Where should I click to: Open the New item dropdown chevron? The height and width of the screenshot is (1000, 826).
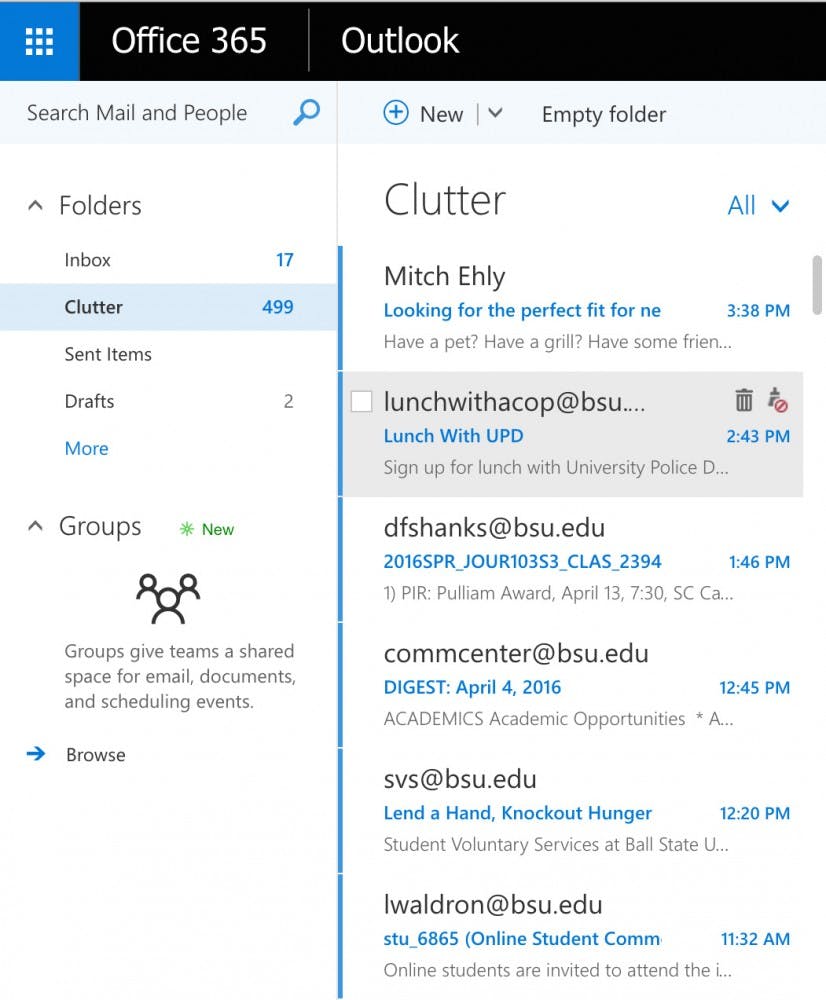(496, 114)
